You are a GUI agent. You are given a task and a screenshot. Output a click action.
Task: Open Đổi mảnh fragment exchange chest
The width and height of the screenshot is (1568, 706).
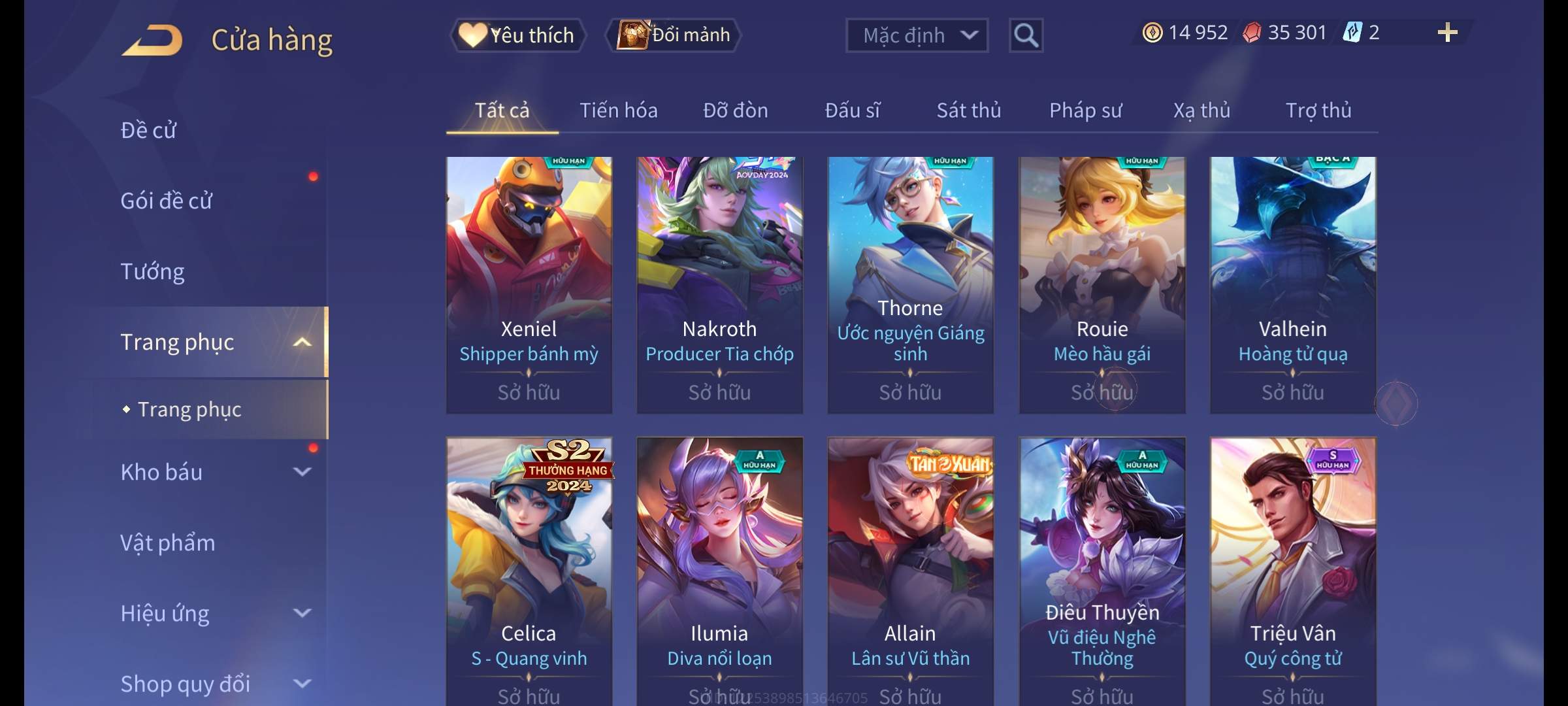coord(674,35)
